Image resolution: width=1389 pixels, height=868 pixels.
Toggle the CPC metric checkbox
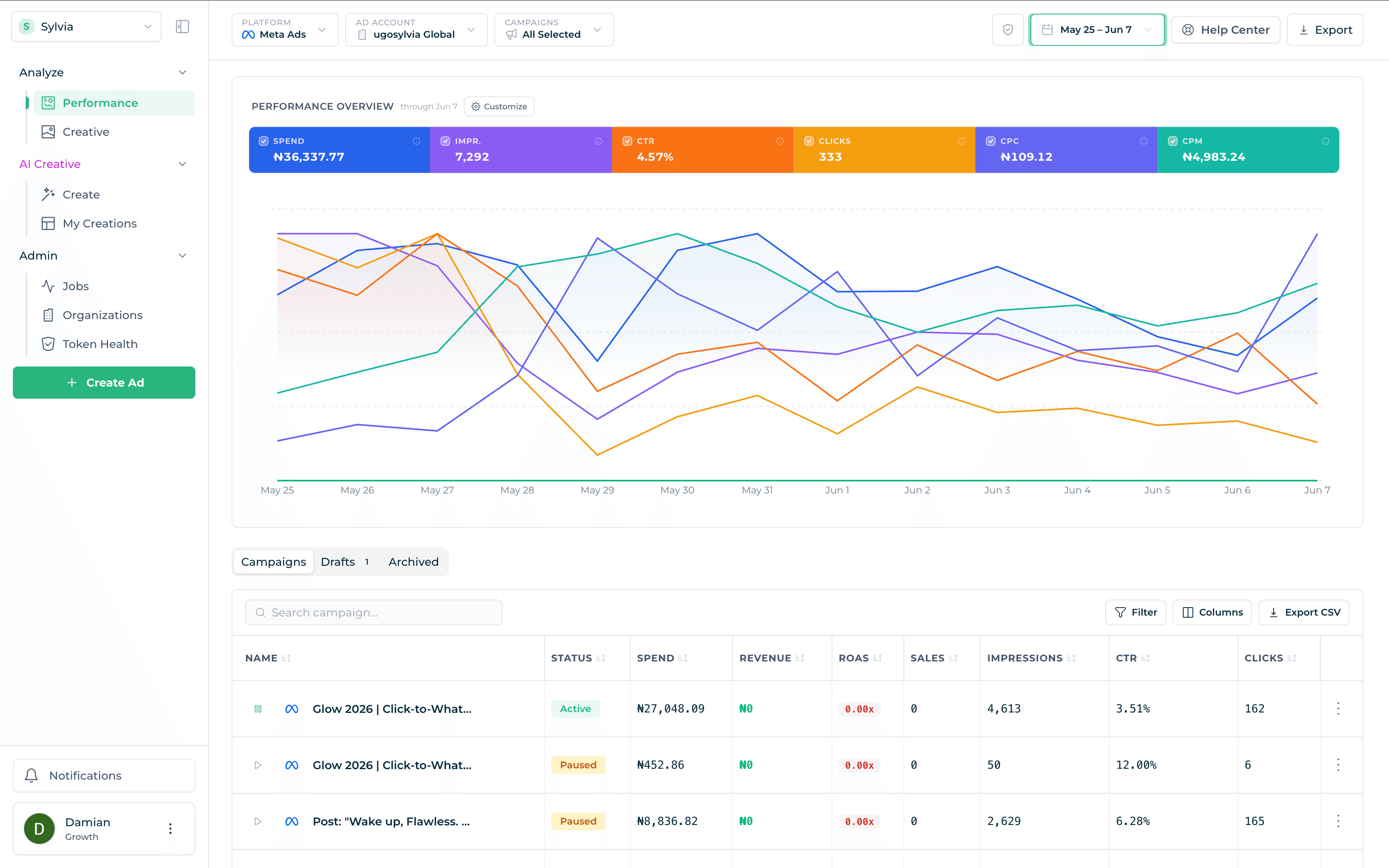pyautogui.click(x=991, y=141)
